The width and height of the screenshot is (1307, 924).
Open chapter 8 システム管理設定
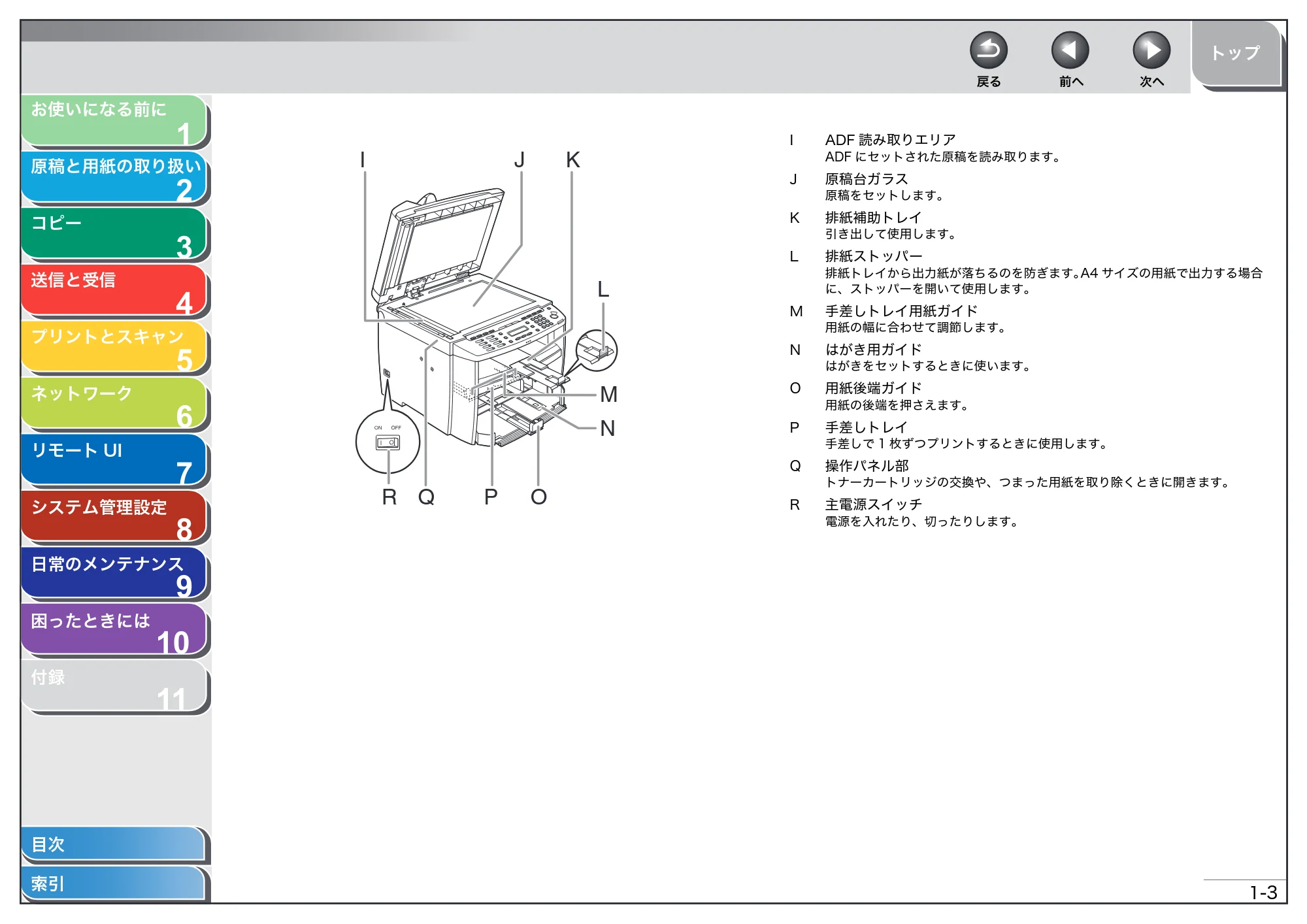[x=114, y=518]
